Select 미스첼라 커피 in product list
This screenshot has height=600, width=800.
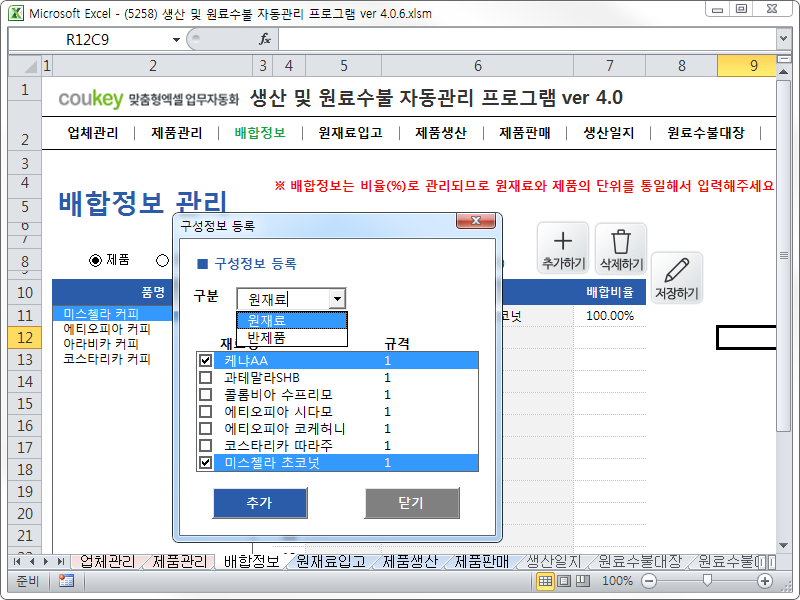[x=112, y=314]
